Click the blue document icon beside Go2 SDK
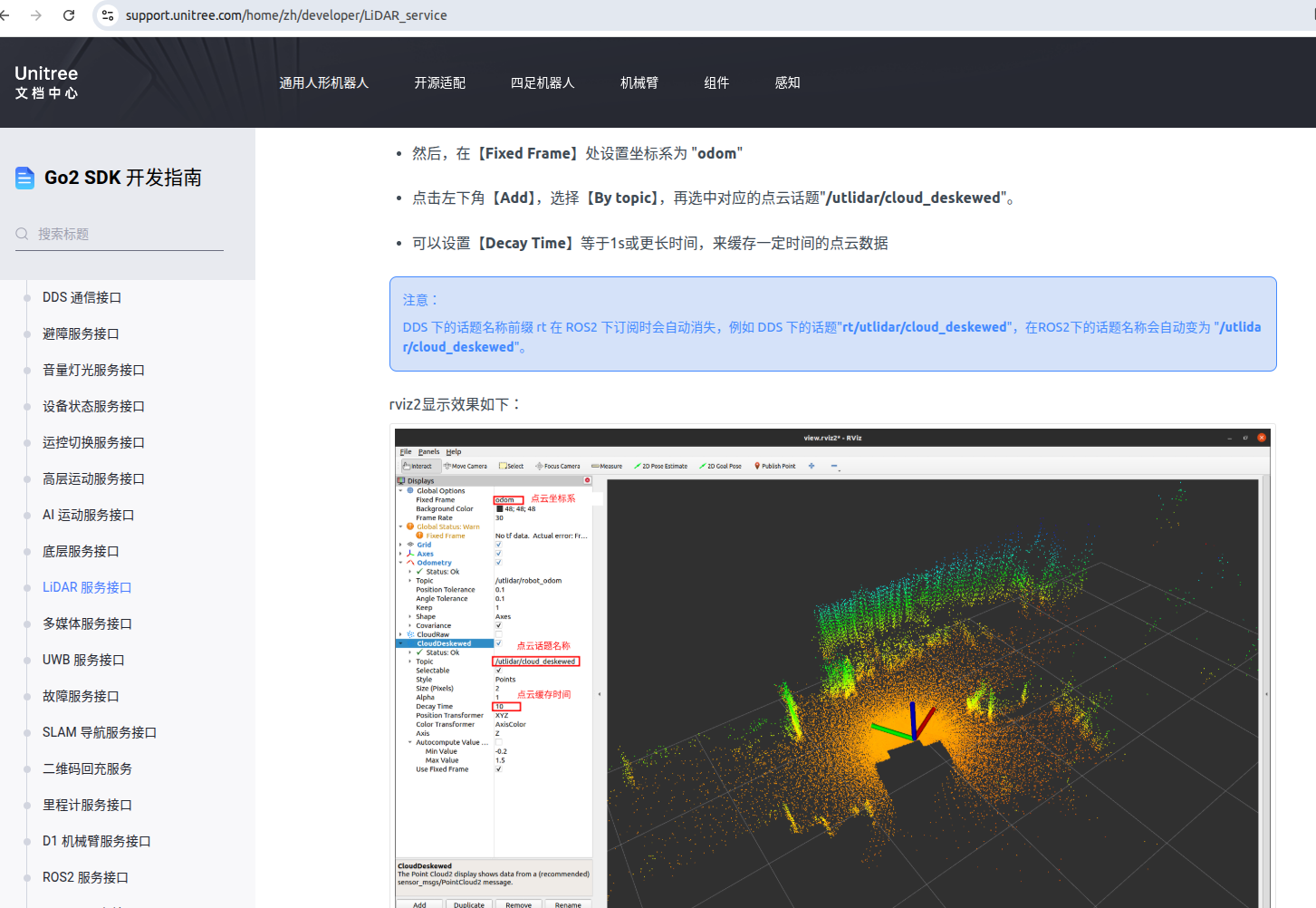 click(25, 178)
